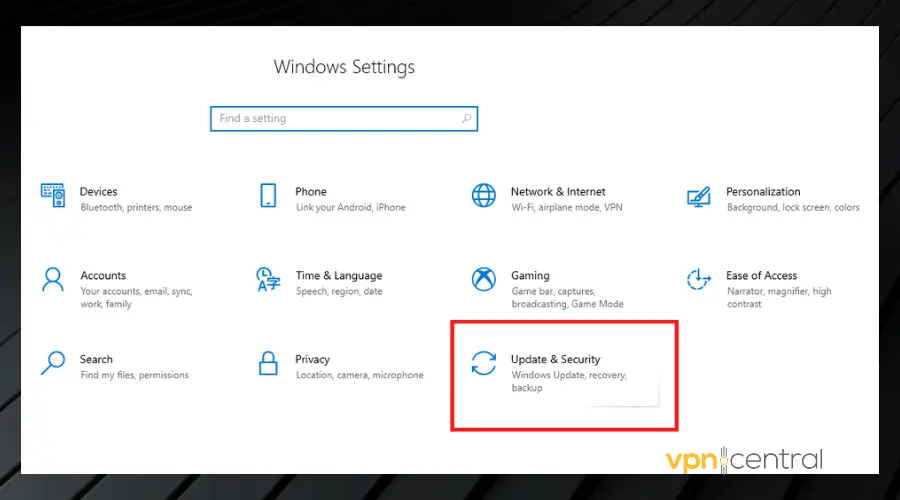Image resolution: width=900 pixels, height=500 pixels.
Task: Click 'Windows Update, recovery, backup' description
Action: pyautogui.click(x=569, y=381)
